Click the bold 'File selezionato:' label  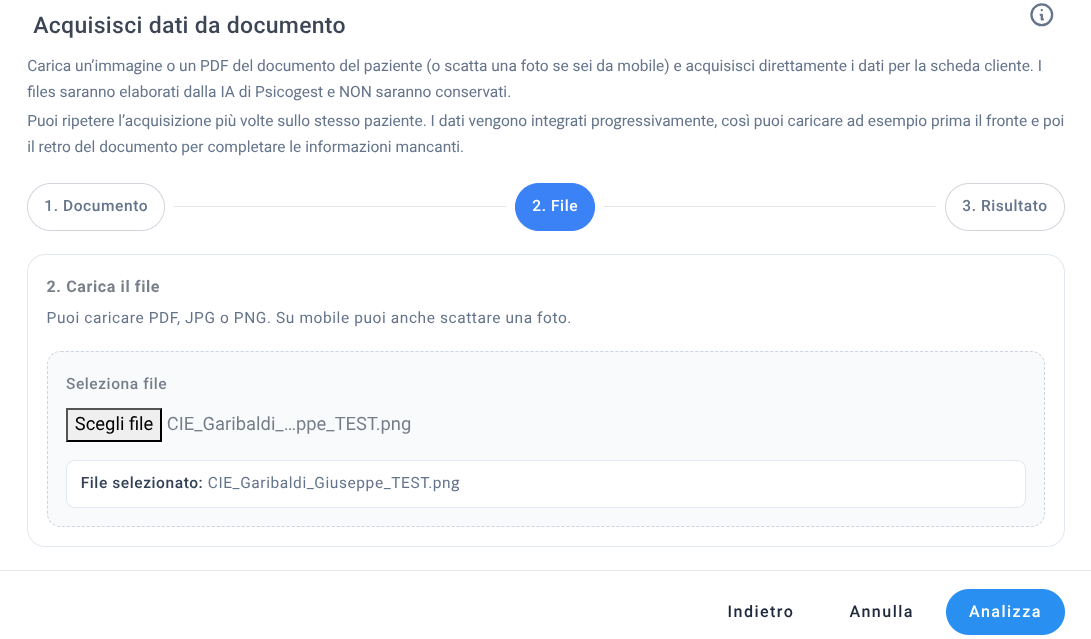pyautogui.click(x=141, y=483)
